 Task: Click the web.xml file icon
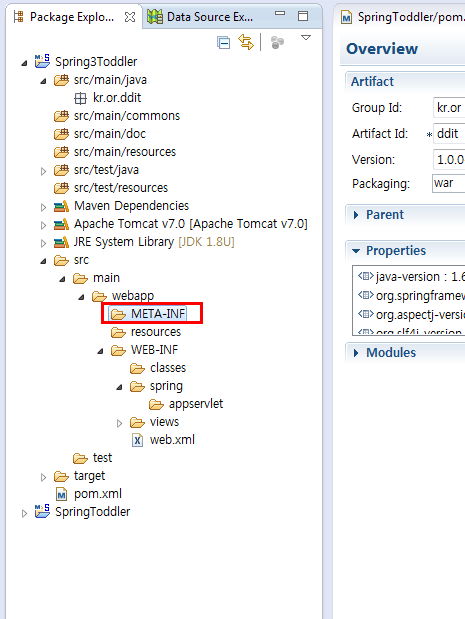click(137, 440)
